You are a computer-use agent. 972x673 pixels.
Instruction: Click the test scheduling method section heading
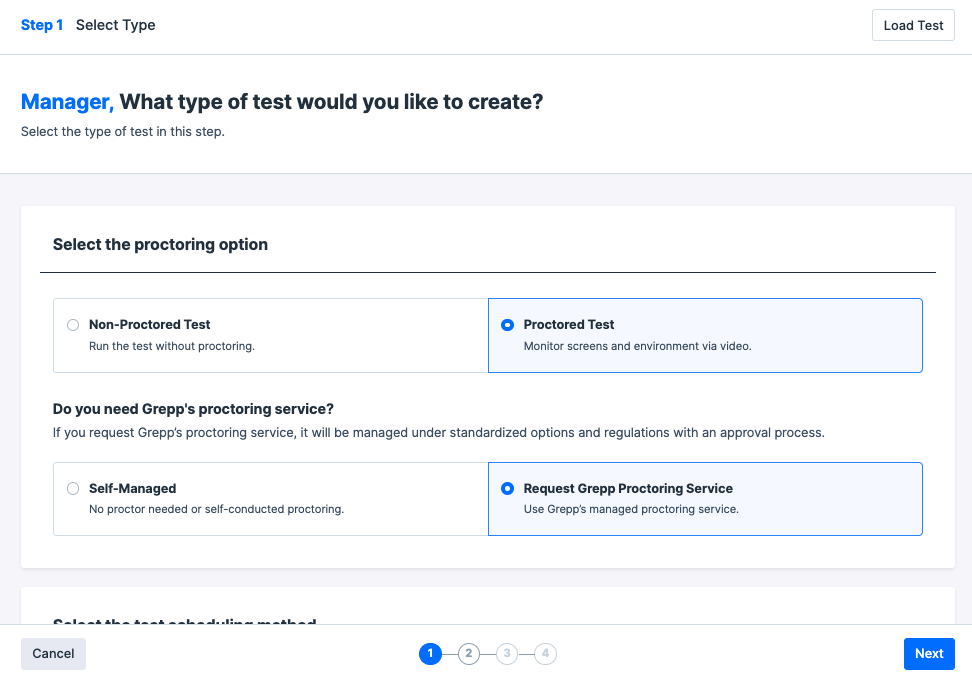[185, 622]
